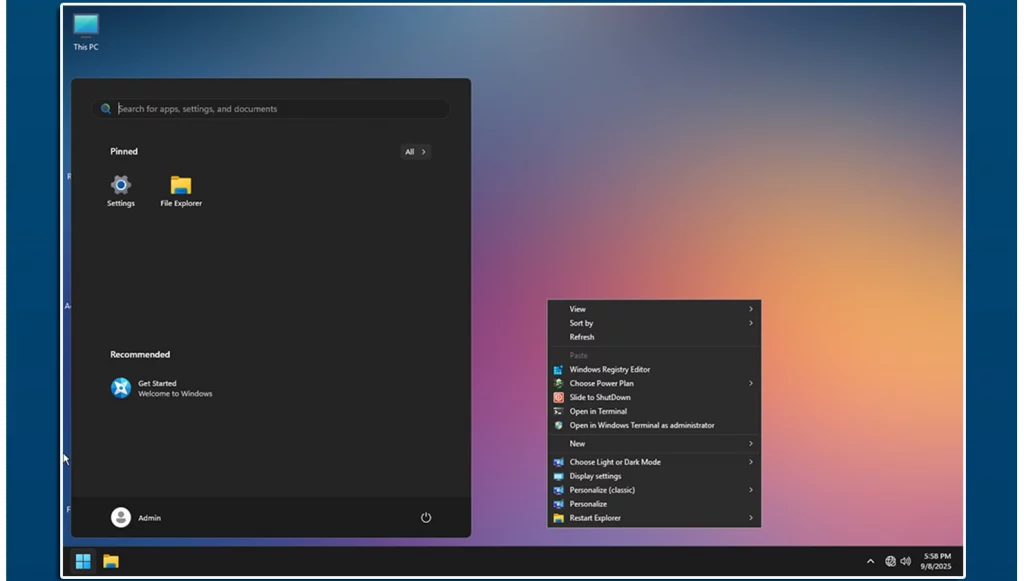Click the Admin user profile avatar

[121, 517]
